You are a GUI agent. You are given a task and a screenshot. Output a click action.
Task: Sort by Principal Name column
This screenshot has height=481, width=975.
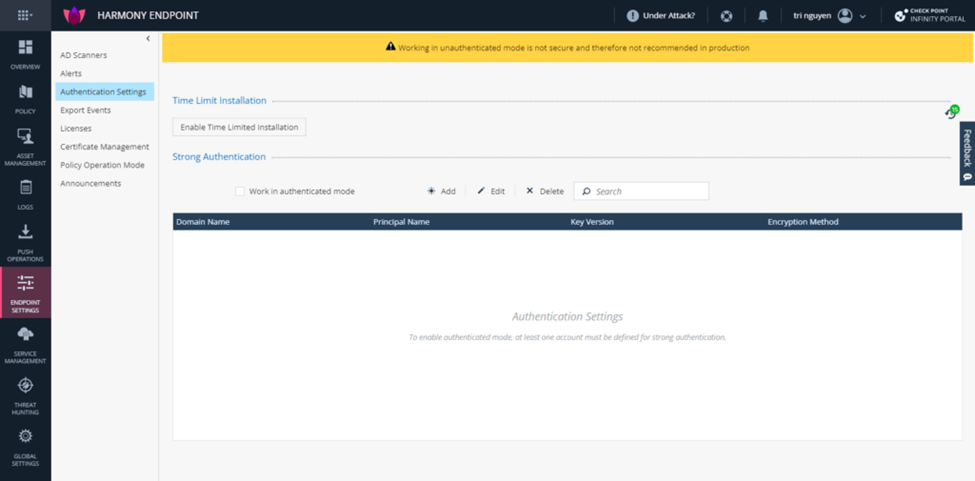pos(401,222)
